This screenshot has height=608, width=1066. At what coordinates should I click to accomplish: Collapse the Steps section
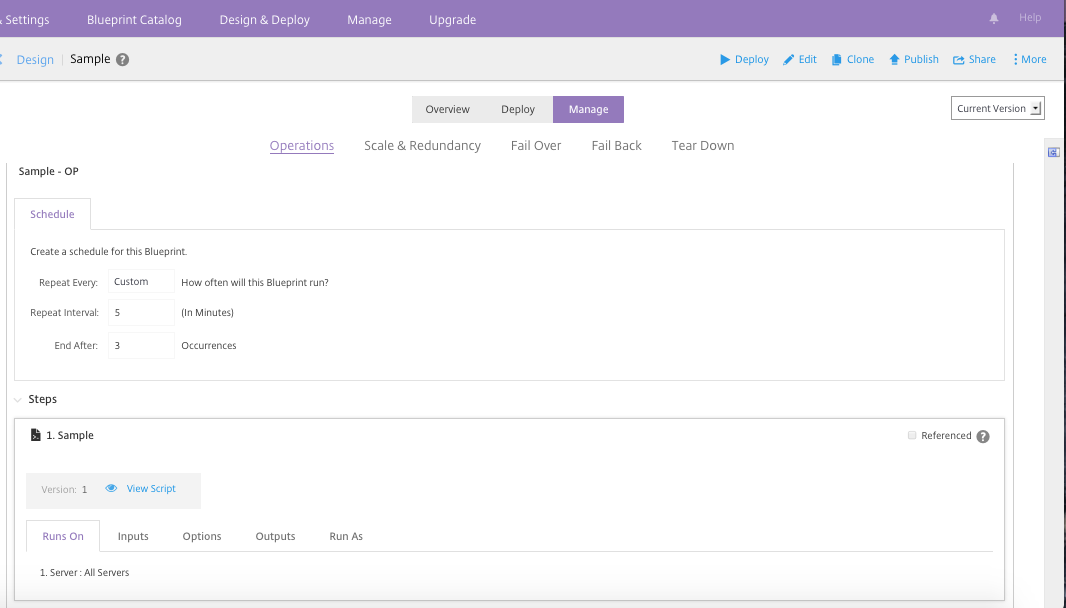click(x=18, y=400)
